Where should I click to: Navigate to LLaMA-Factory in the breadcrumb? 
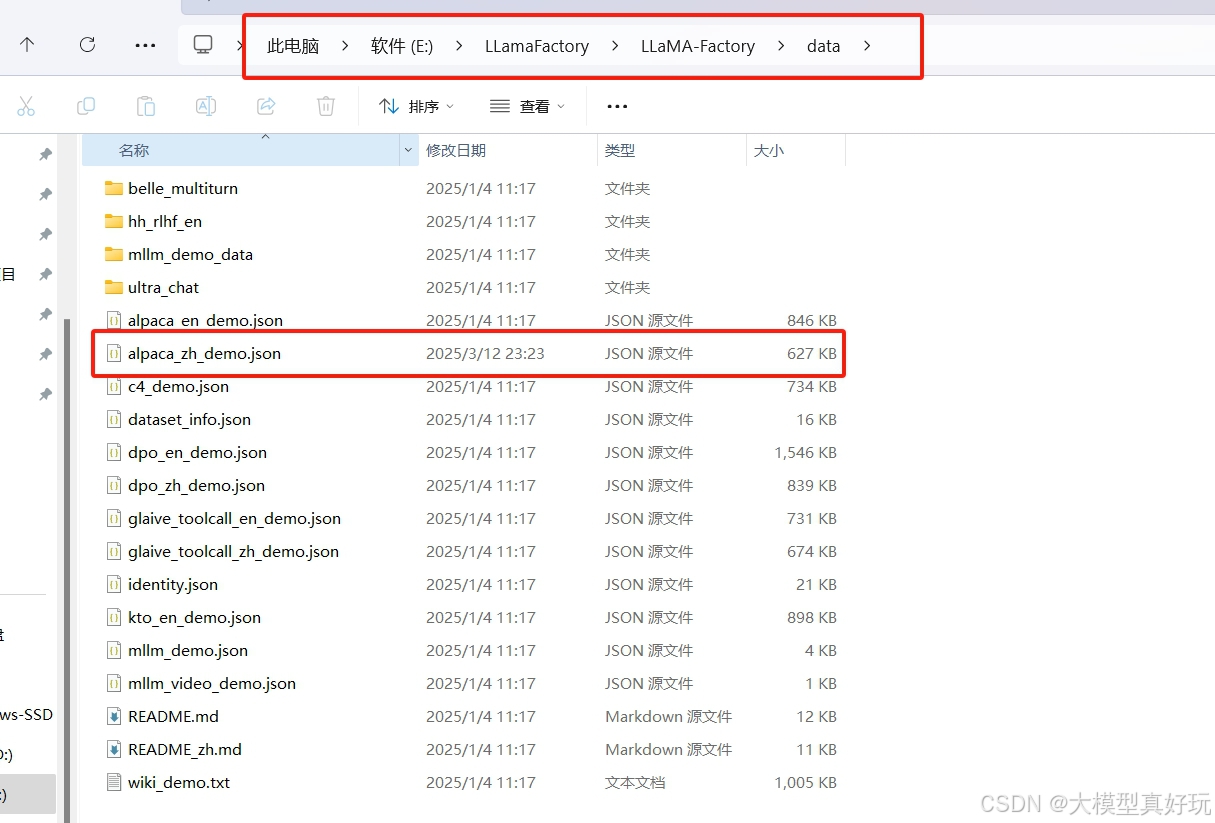[698, 46]
